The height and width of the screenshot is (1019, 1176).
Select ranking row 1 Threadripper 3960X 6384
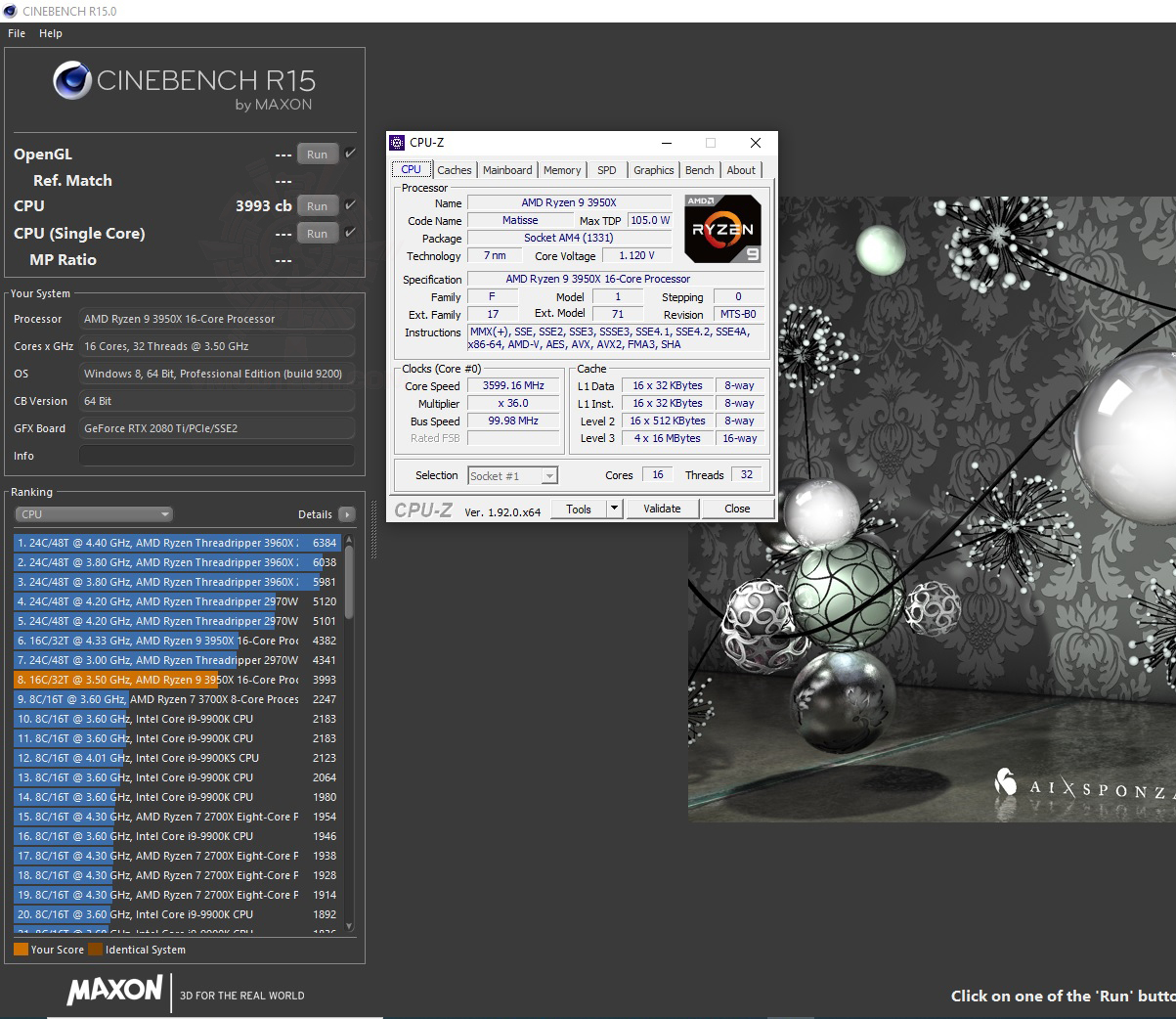click(x=176, y=543)
